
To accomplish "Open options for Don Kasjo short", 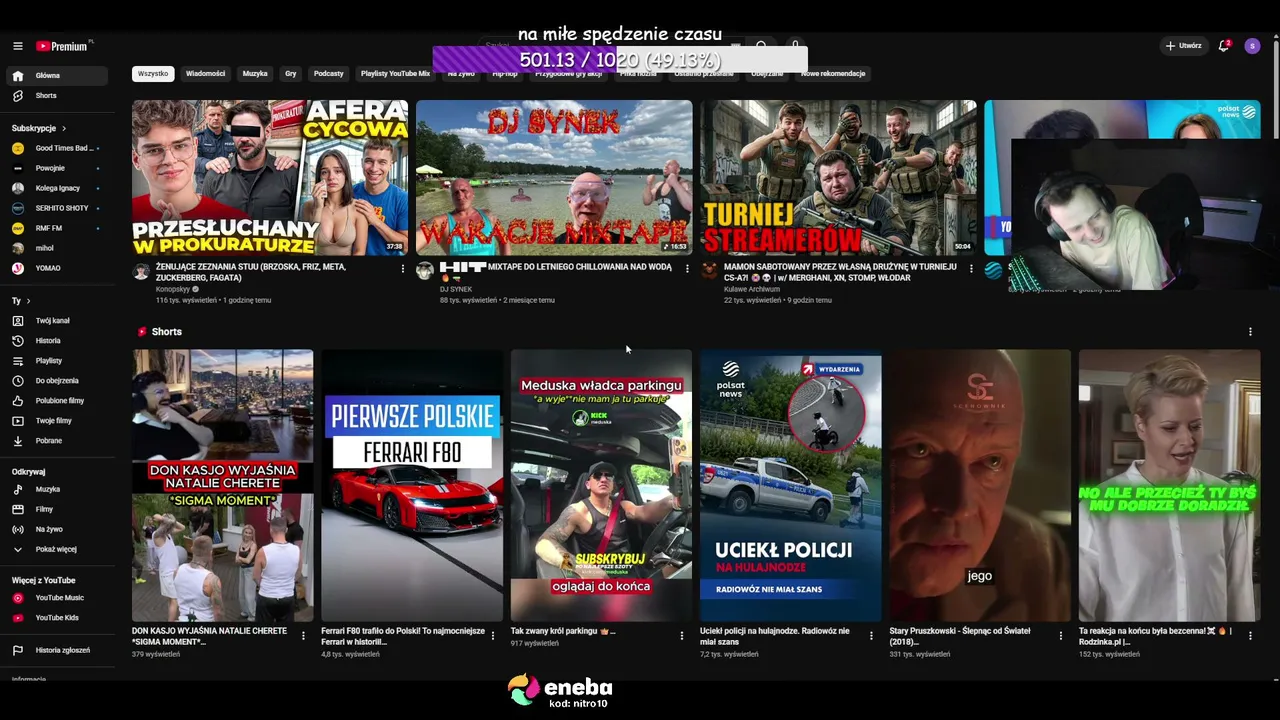I will pyautogui.click(x=303, y=636).
